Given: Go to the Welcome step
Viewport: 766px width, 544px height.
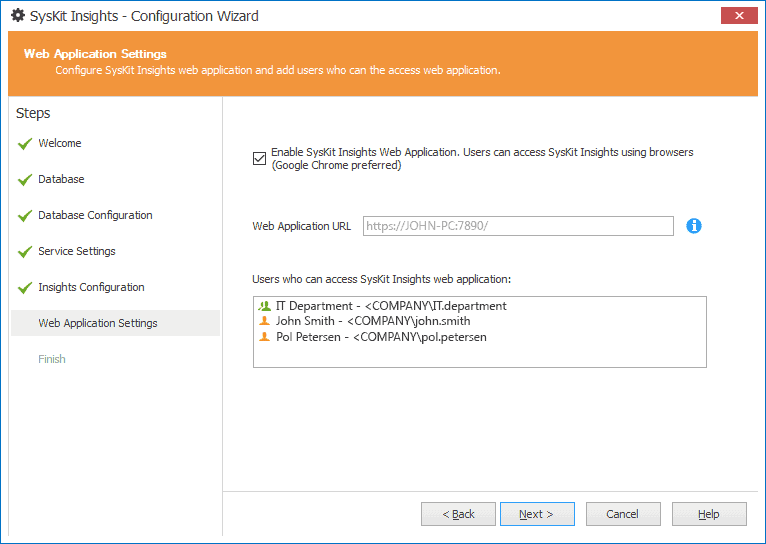Looking at the screenshot, I should pyautogui.click(x=60, y=143).
